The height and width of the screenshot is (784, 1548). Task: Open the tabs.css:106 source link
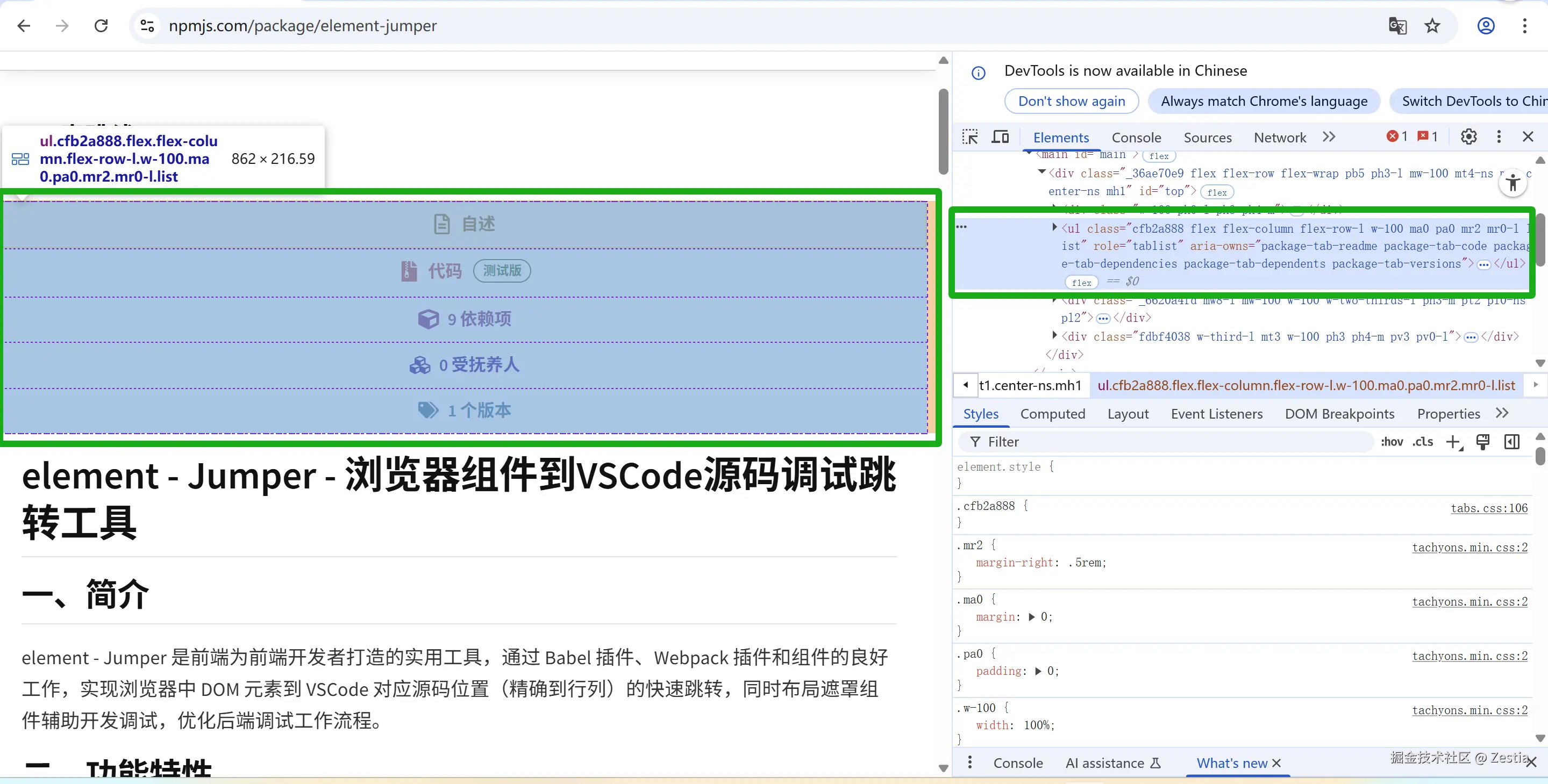pyautogui.click(x=1488, y=508)
